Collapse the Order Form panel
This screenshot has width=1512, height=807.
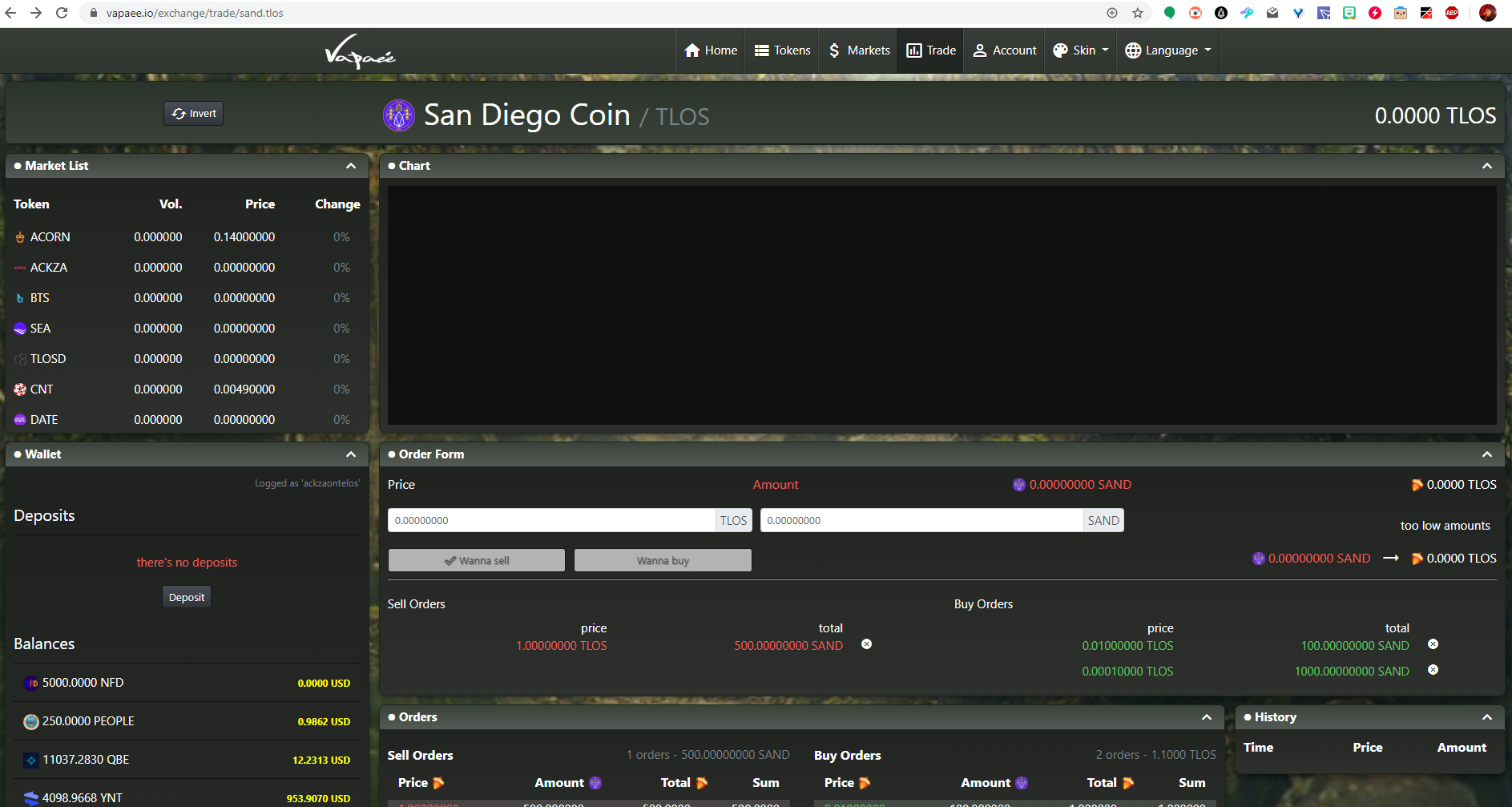1487,454
